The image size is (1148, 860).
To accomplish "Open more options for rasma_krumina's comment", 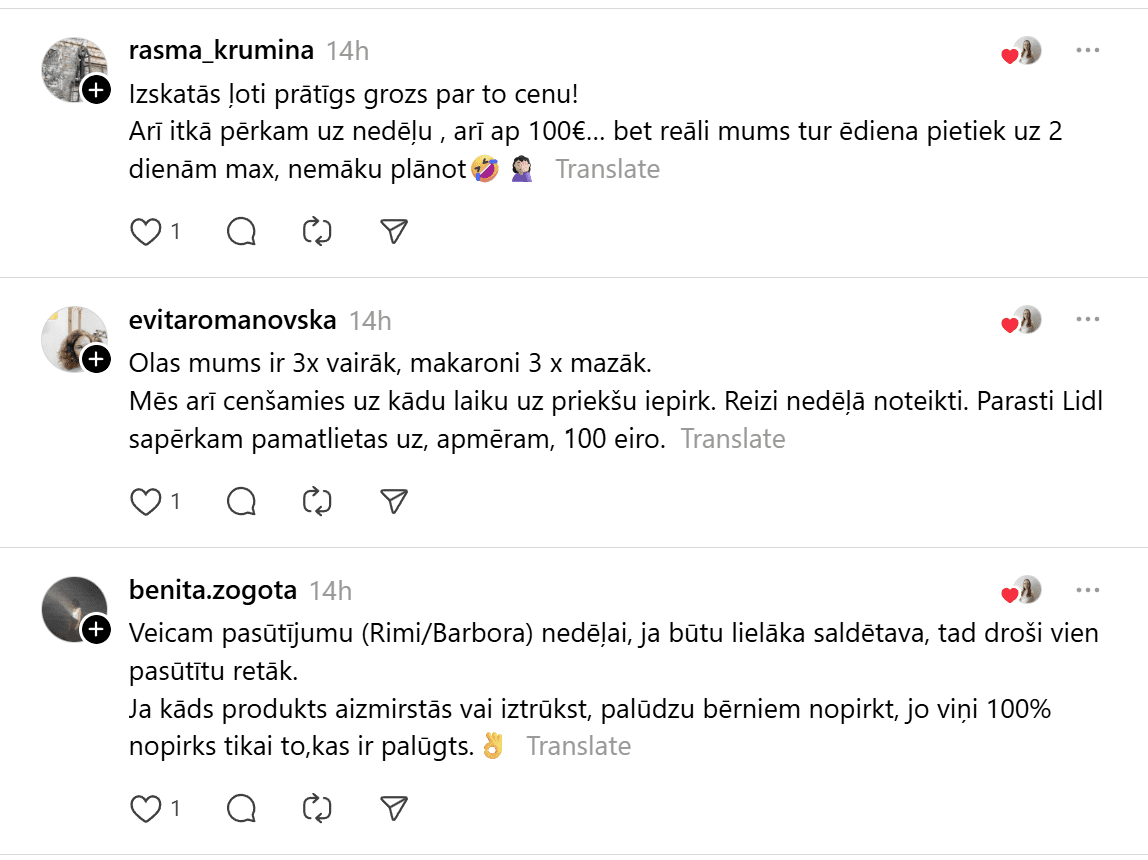I will click(1088, 50).
